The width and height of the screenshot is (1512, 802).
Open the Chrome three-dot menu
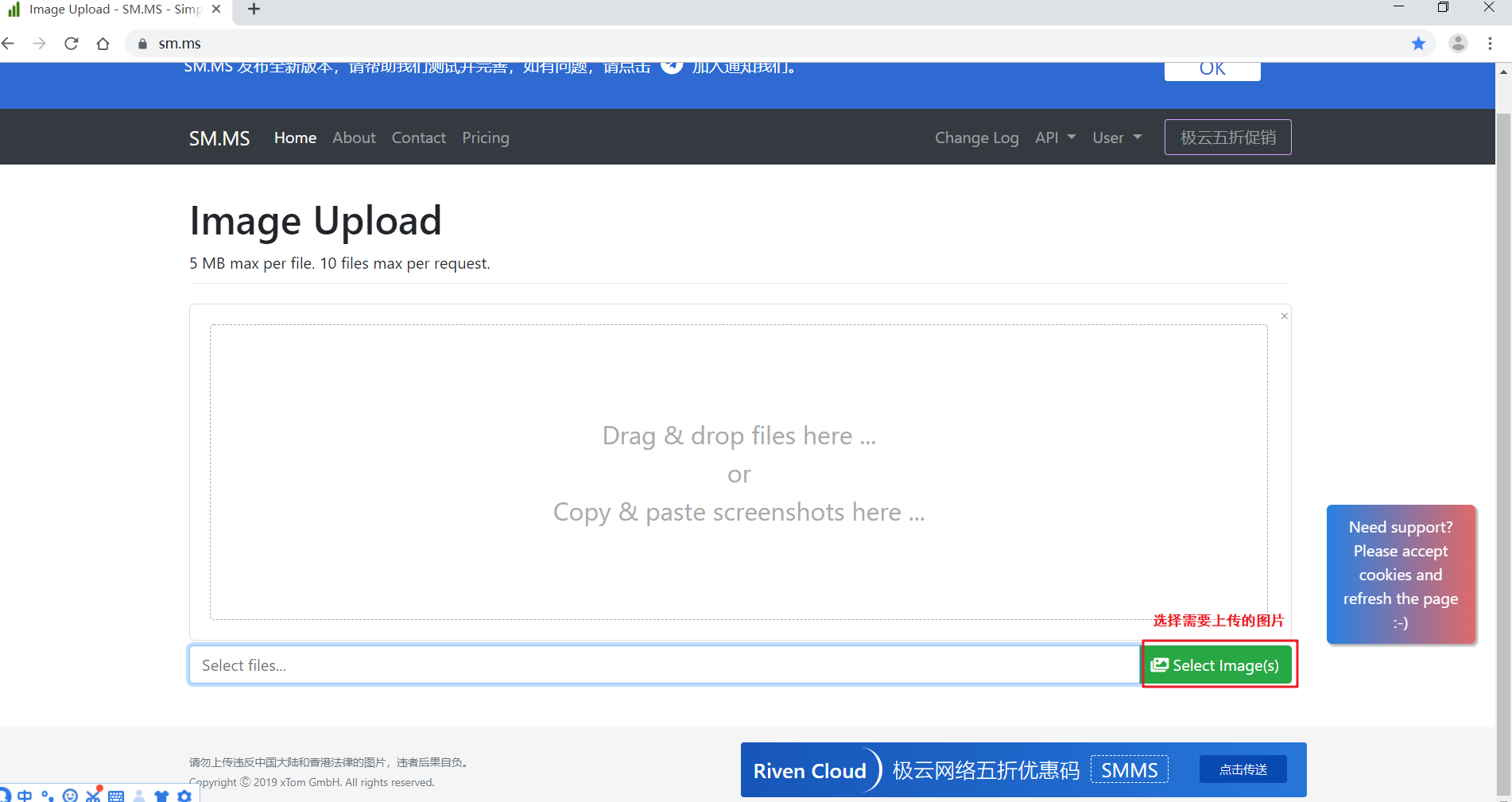pos(1490,43)
